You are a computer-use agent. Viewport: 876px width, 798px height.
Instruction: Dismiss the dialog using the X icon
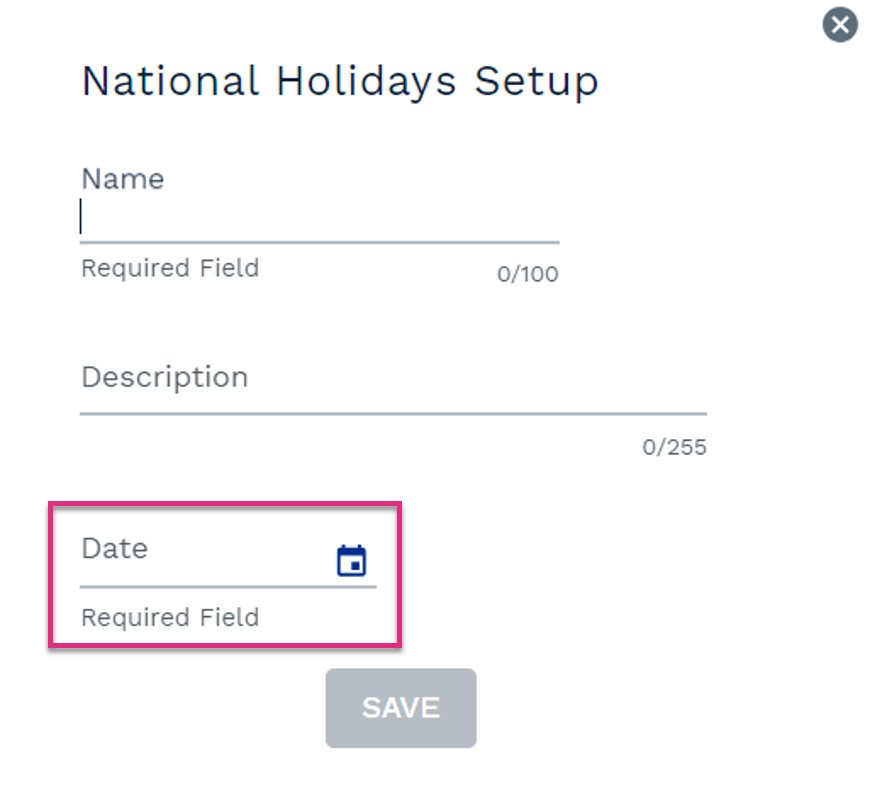click(840, 25)
